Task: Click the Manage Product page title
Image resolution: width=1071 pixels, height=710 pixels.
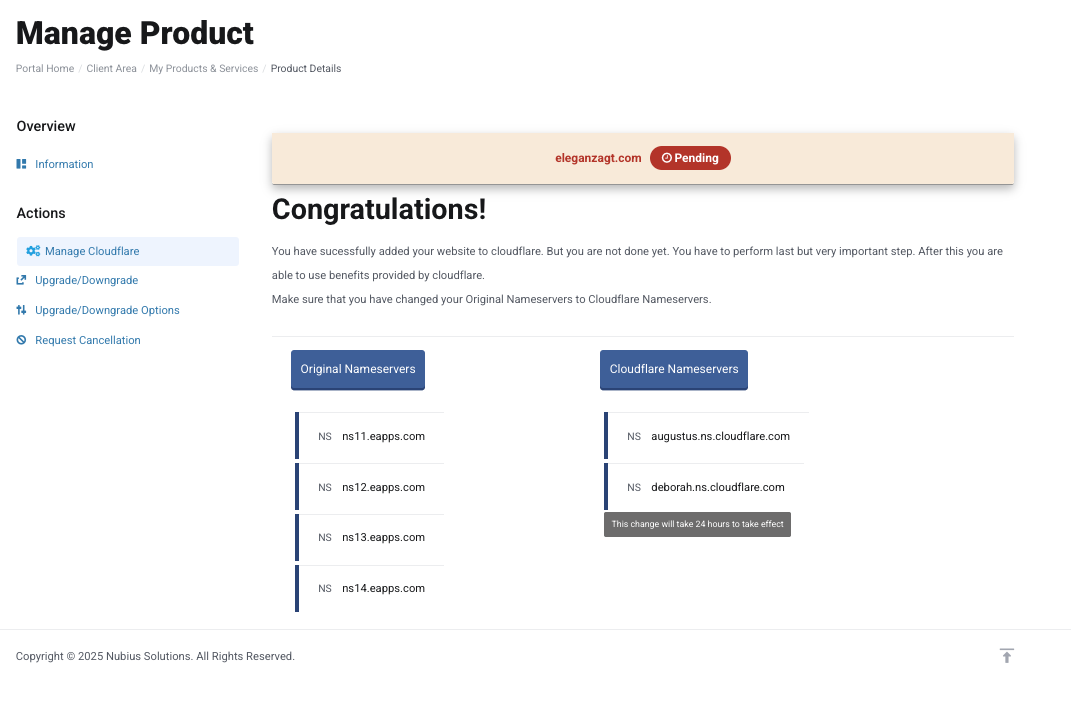Action: point(135,33)
